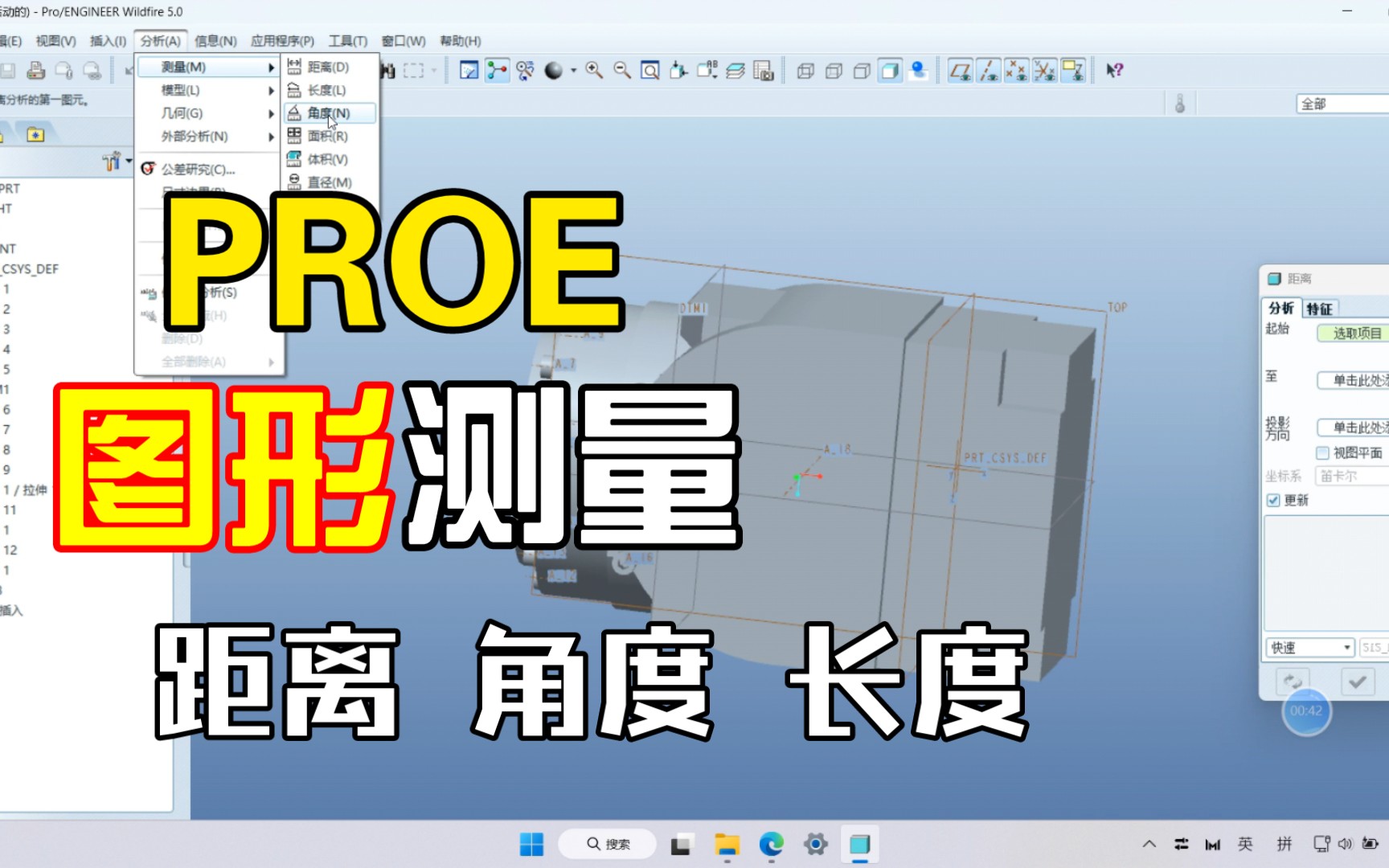Choose Angle 角度(N) measurement
Screen dimensions: 1389x868
[x=330, y=113]
